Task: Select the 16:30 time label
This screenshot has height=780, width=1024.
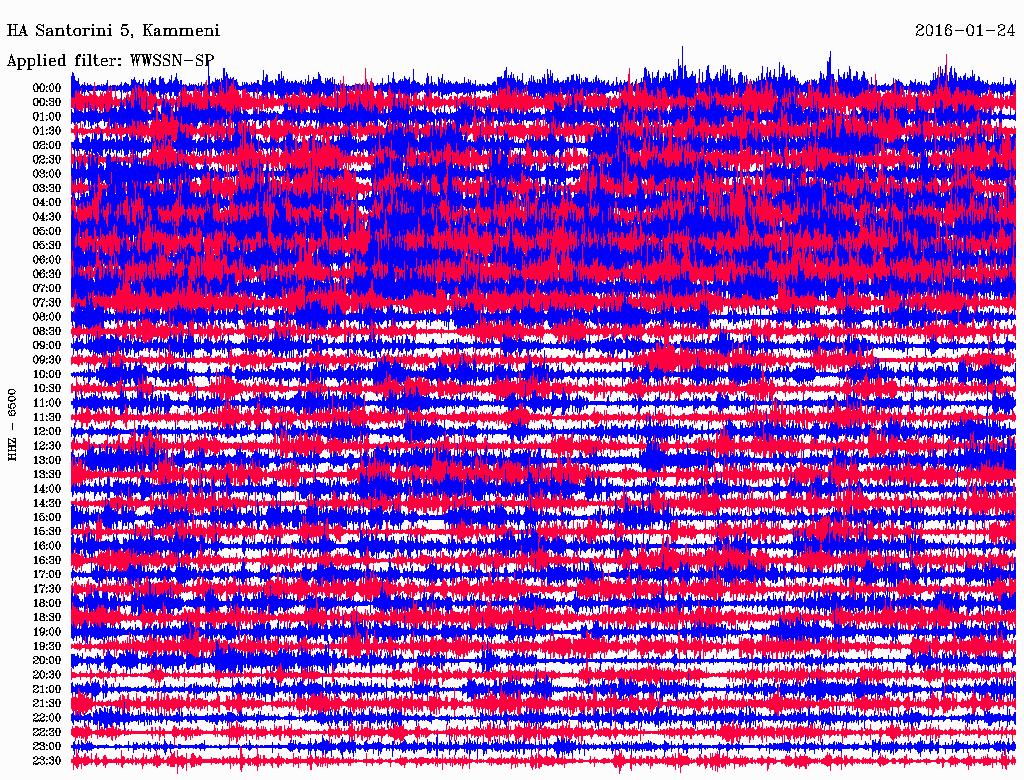Action: tap(46, 560)
